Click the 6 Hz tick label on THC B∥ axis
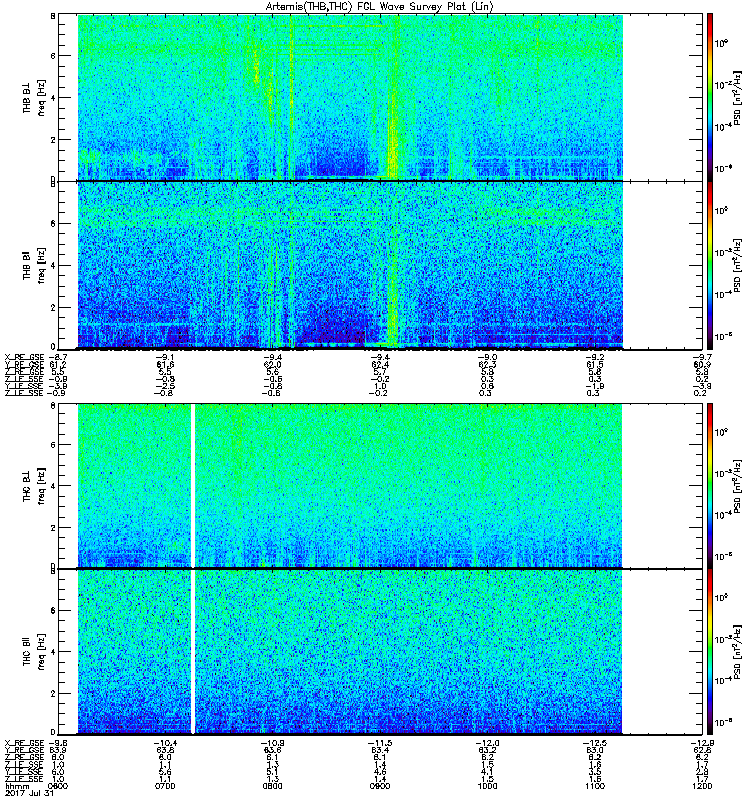Viewport: 750px width, 800px height. [53, 610]
